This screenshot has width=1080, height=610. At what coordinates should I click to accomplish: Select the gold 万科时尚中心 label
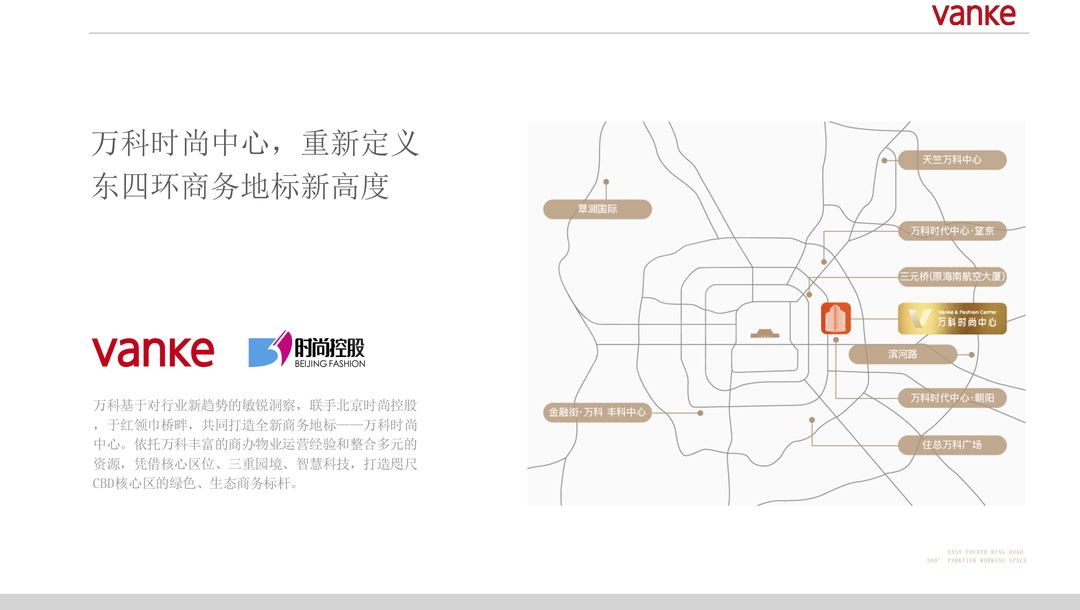pyautogui.click(x=952, y=318)
